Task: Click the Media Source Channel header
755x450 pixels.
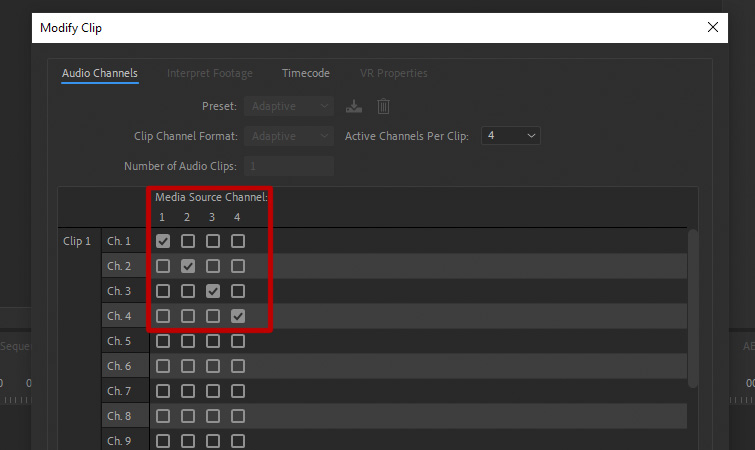Action: point(211,197)
